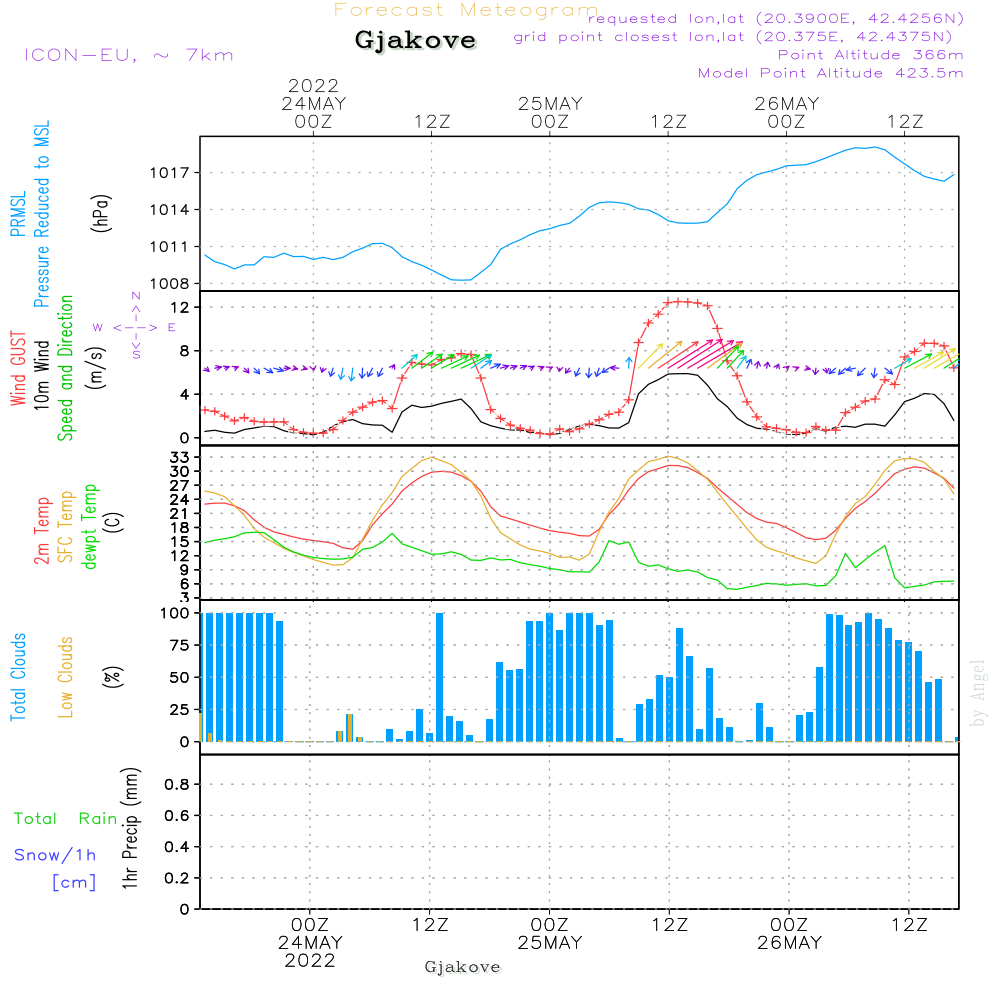Click the 33 temperature tick label
Viewport: 1000px width, 1000px height.
tap(179, 457)
